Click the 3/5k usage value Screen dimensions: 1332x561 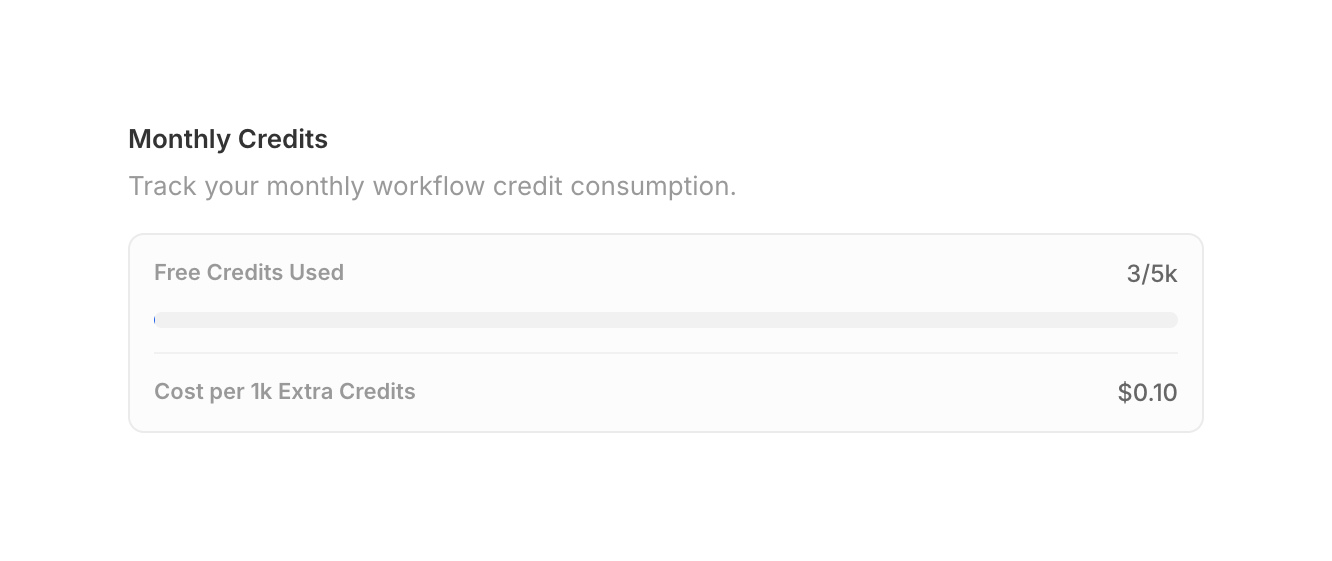pyautogui.click(x=1152, y=274)
